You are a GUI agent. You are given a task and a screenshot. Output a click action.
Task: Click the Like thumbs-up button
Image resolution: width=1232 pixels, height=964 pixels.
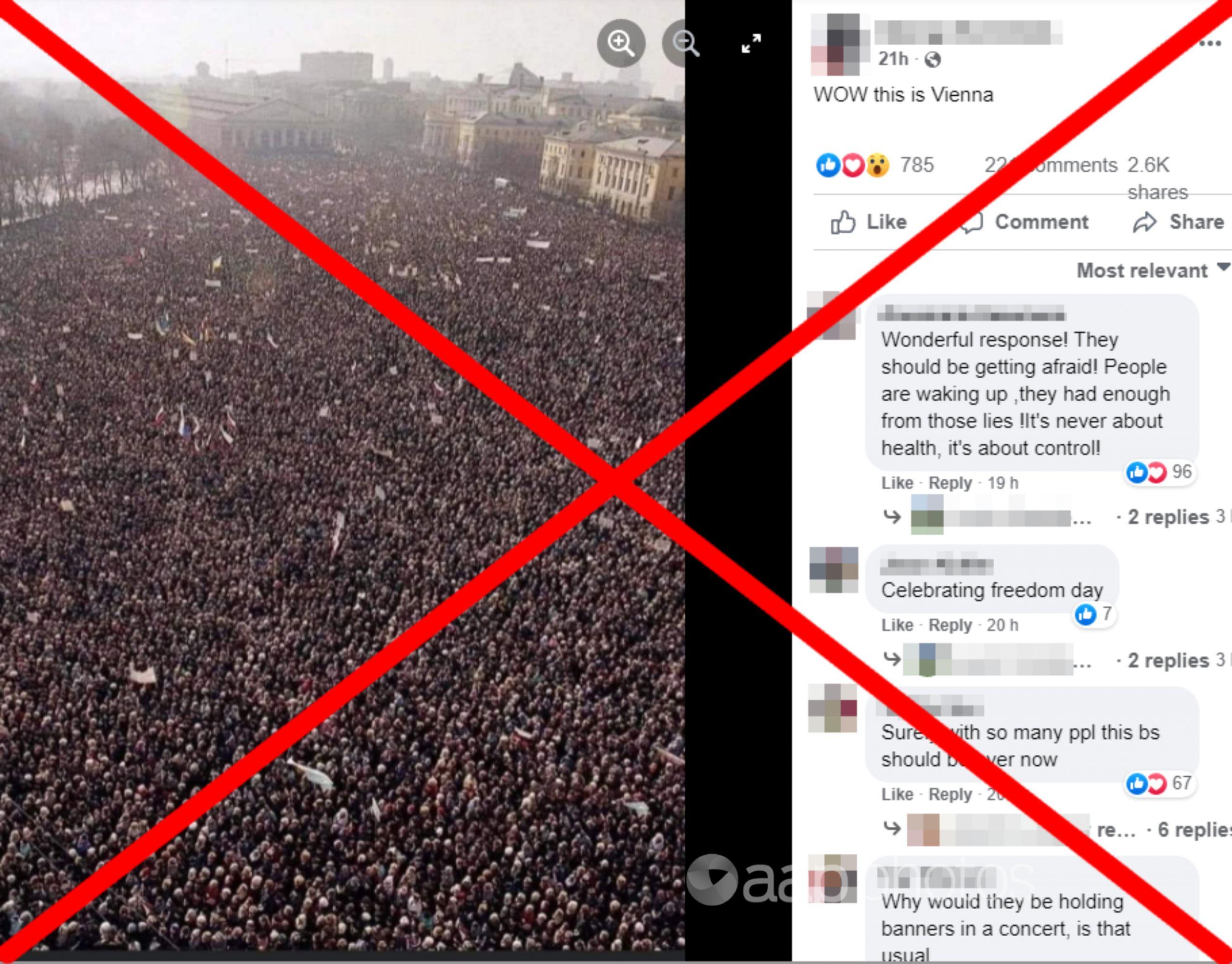click(x=869, y=222)
